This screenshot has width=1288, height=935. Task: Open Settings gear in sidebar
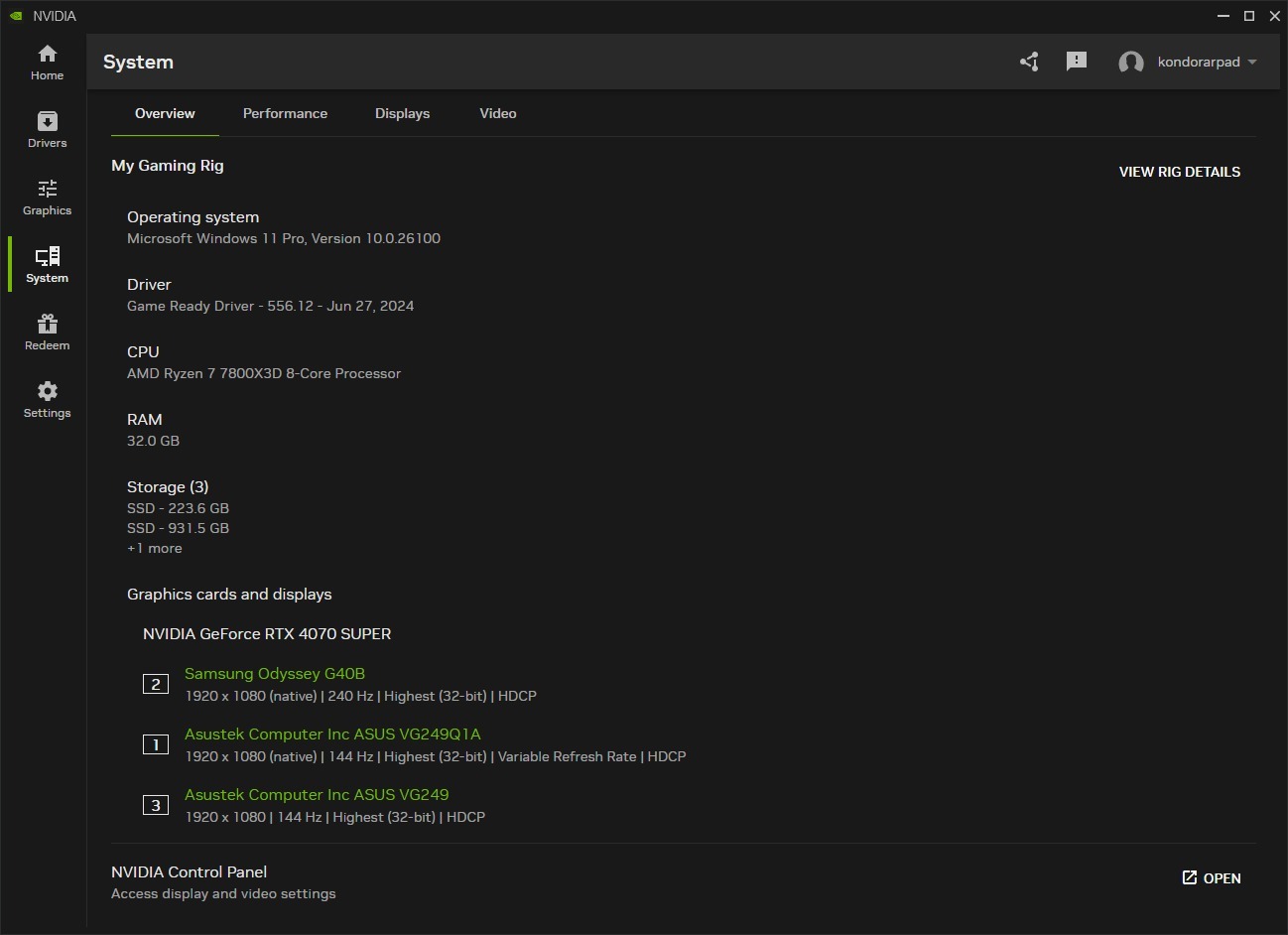pos(47,399)
